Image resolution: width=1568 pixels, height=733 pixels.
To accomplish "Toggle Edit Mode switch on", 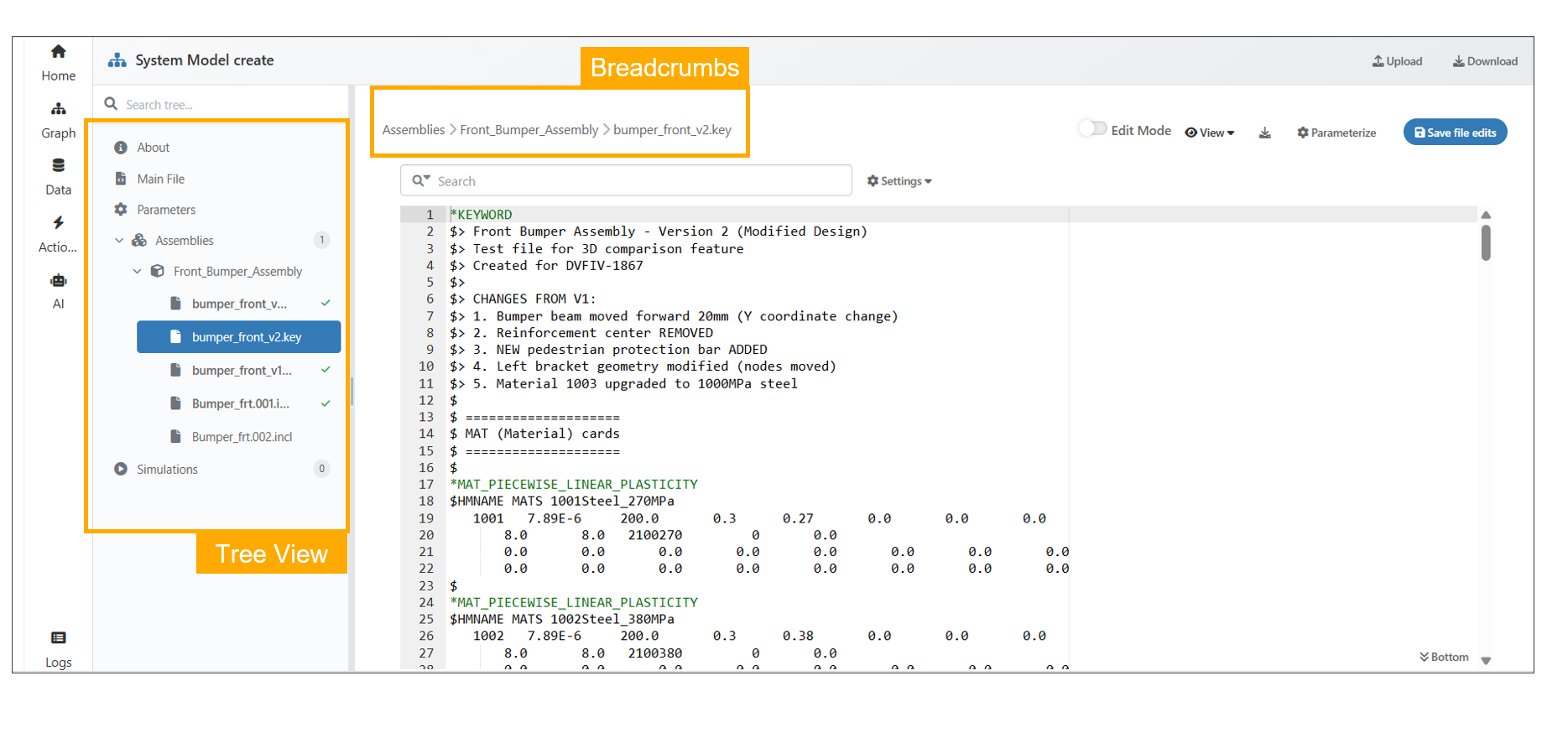I will point(1092,128).
